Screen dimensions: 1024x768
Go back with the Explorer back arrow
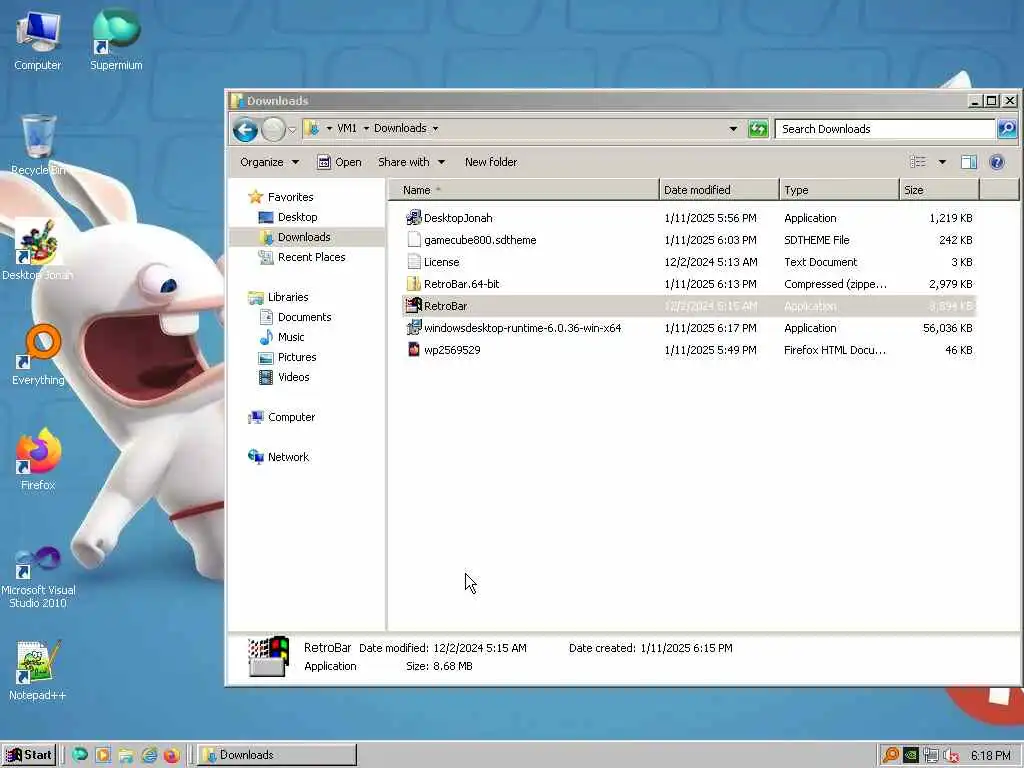coord(246,130)
